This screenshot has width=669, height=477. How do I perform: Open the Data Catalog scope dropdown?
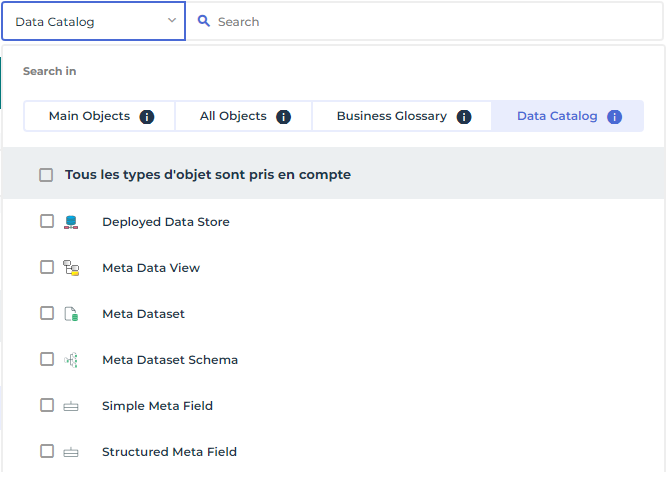(x=94, y=21)
